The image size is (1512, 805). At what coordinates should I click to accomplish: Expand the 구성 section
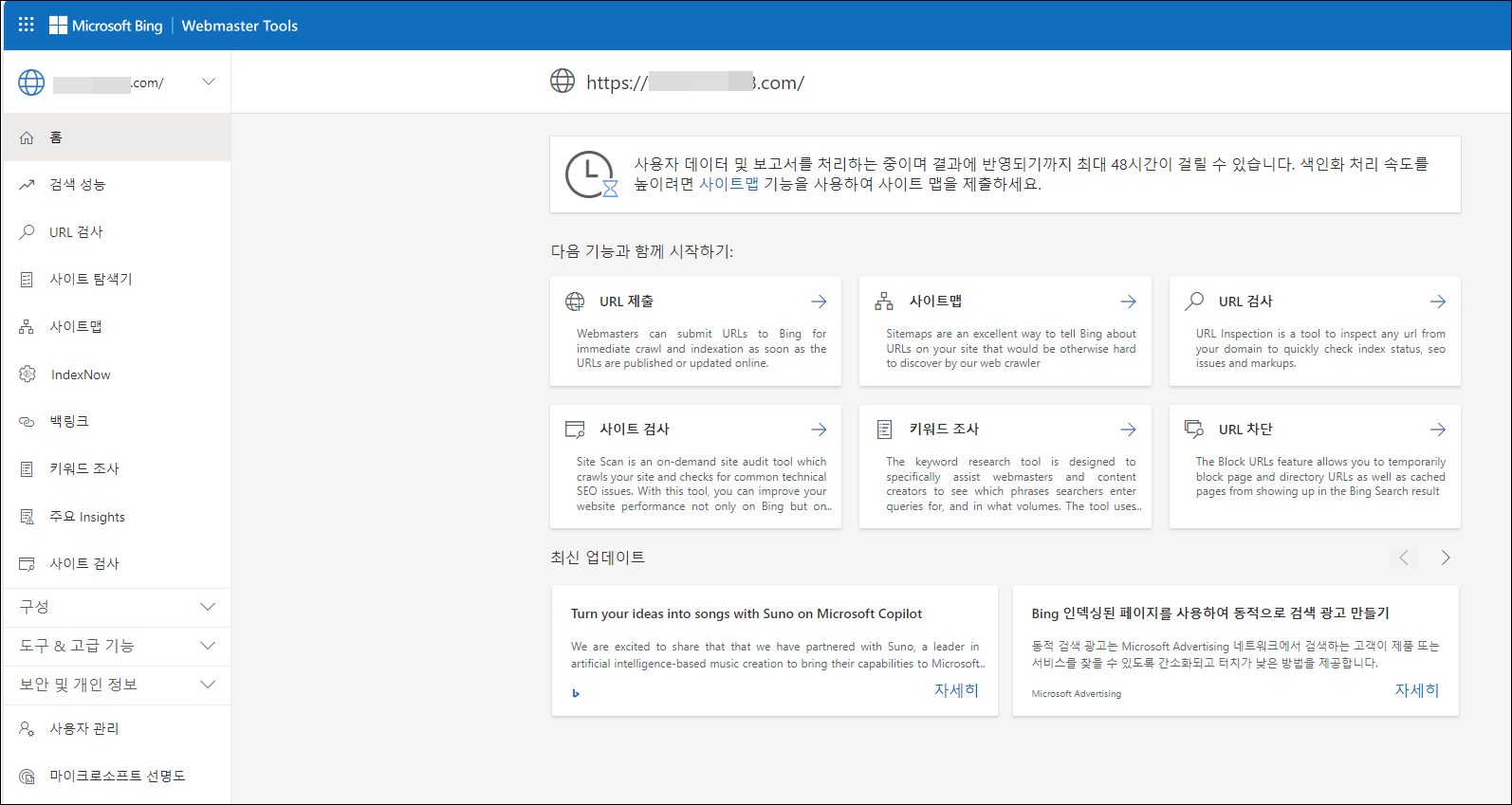tap(117, 607)
